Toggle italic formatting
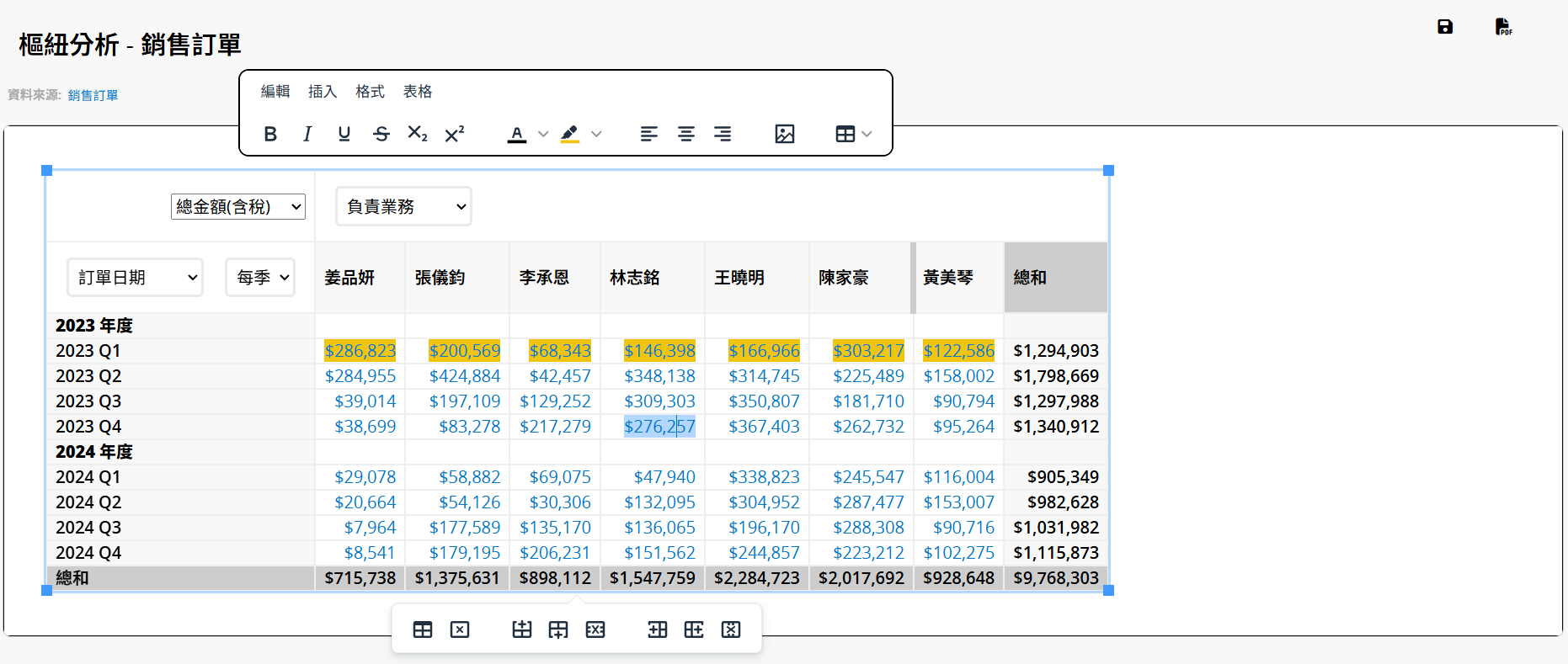 coord(307,134)
